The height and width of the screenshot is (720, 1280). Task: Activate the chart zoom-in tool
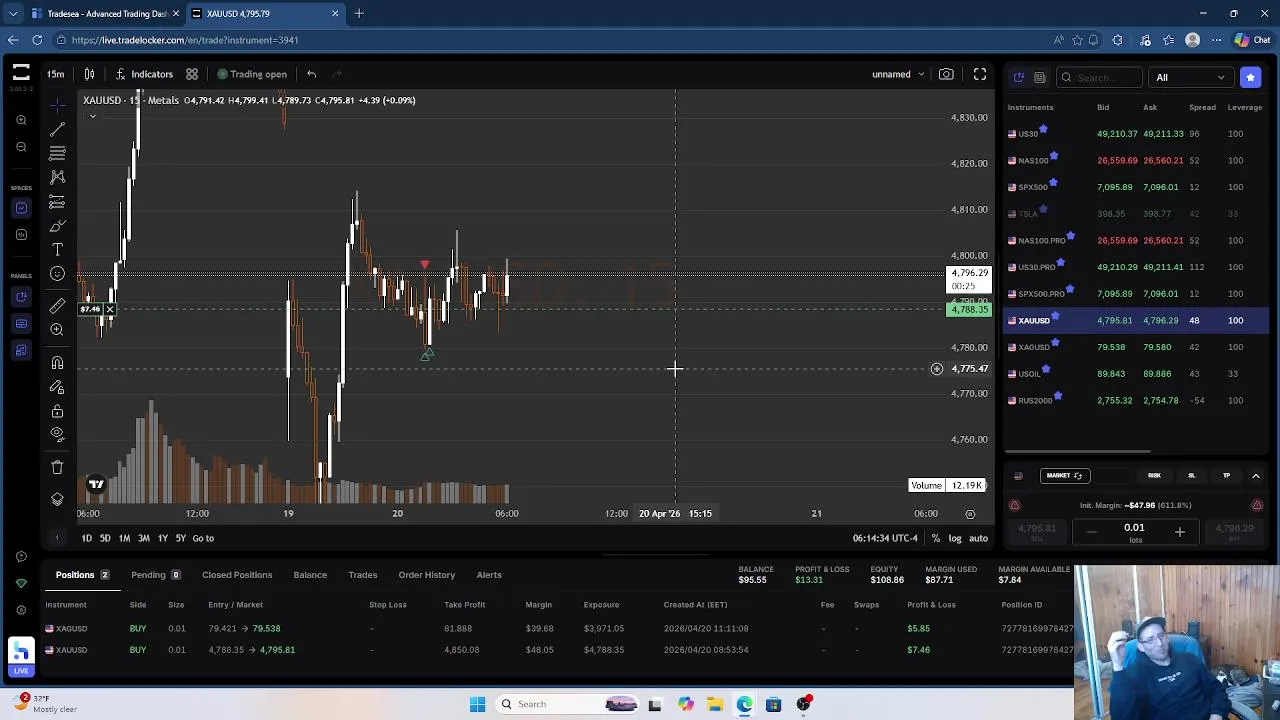57,330
